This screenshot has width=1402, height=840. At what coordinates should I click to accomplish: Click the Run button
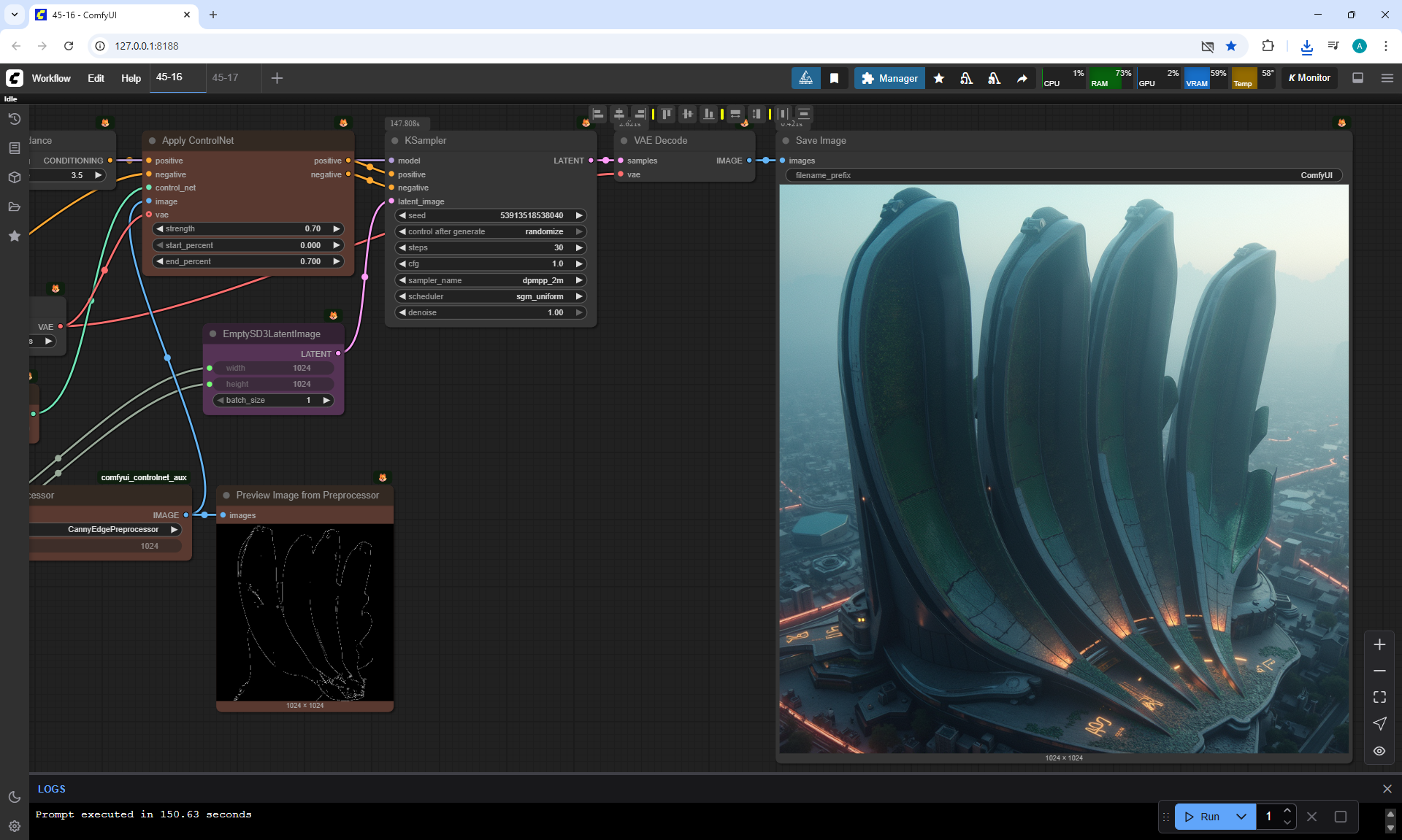coord(1203,817)
